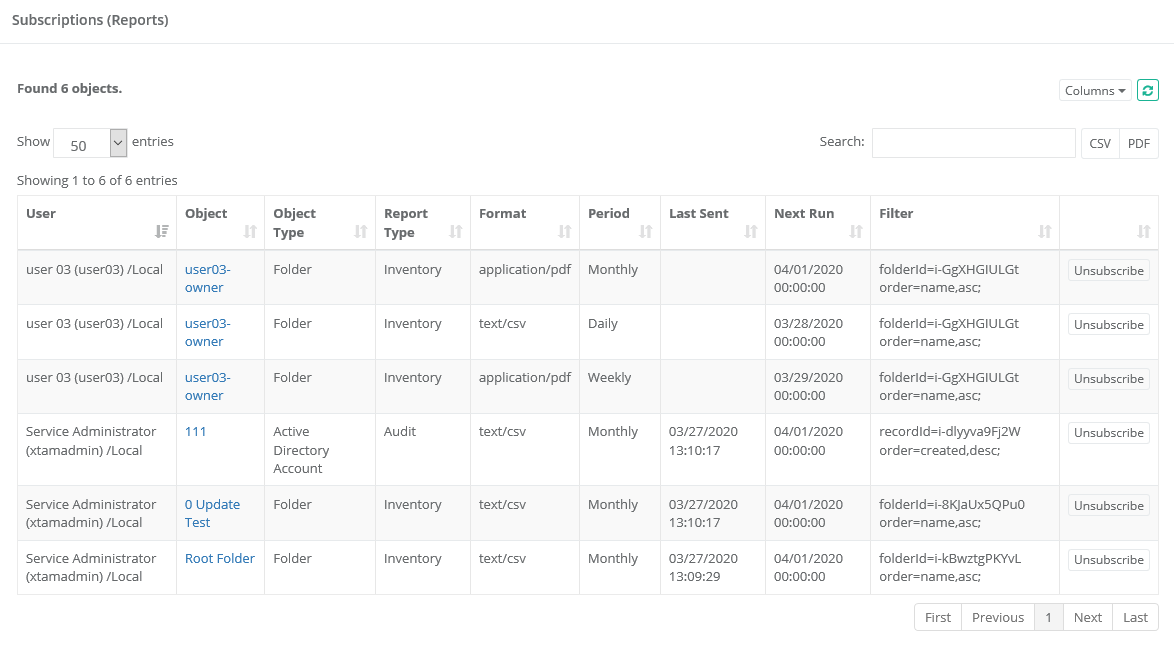Export the table as PDF
Viewport: 1174px width, 654px height.
coord(1138,143)
